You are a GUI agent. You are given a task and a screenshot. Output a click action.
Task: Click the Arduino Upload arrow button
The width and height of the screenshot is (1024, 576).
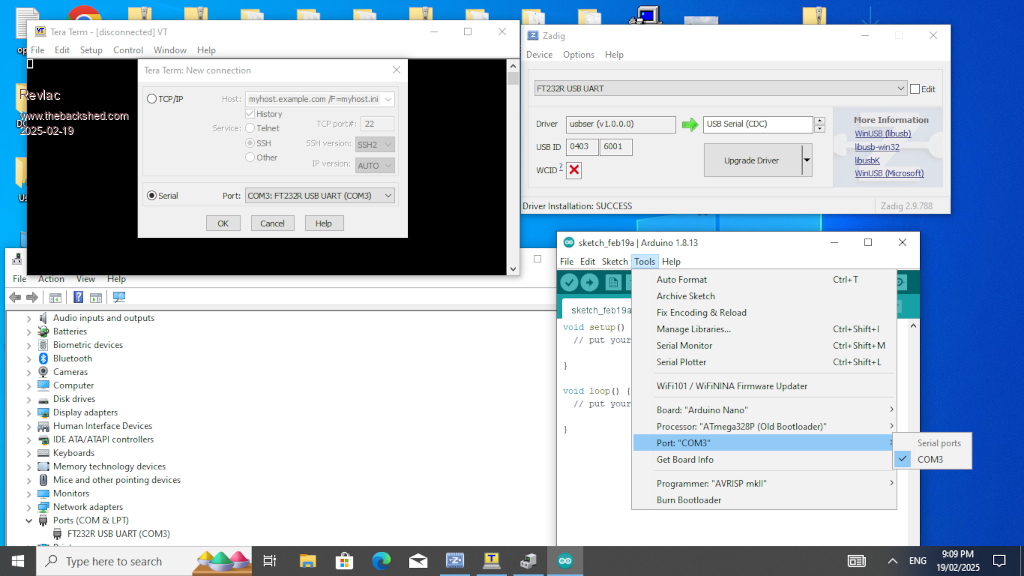(589, 283)
